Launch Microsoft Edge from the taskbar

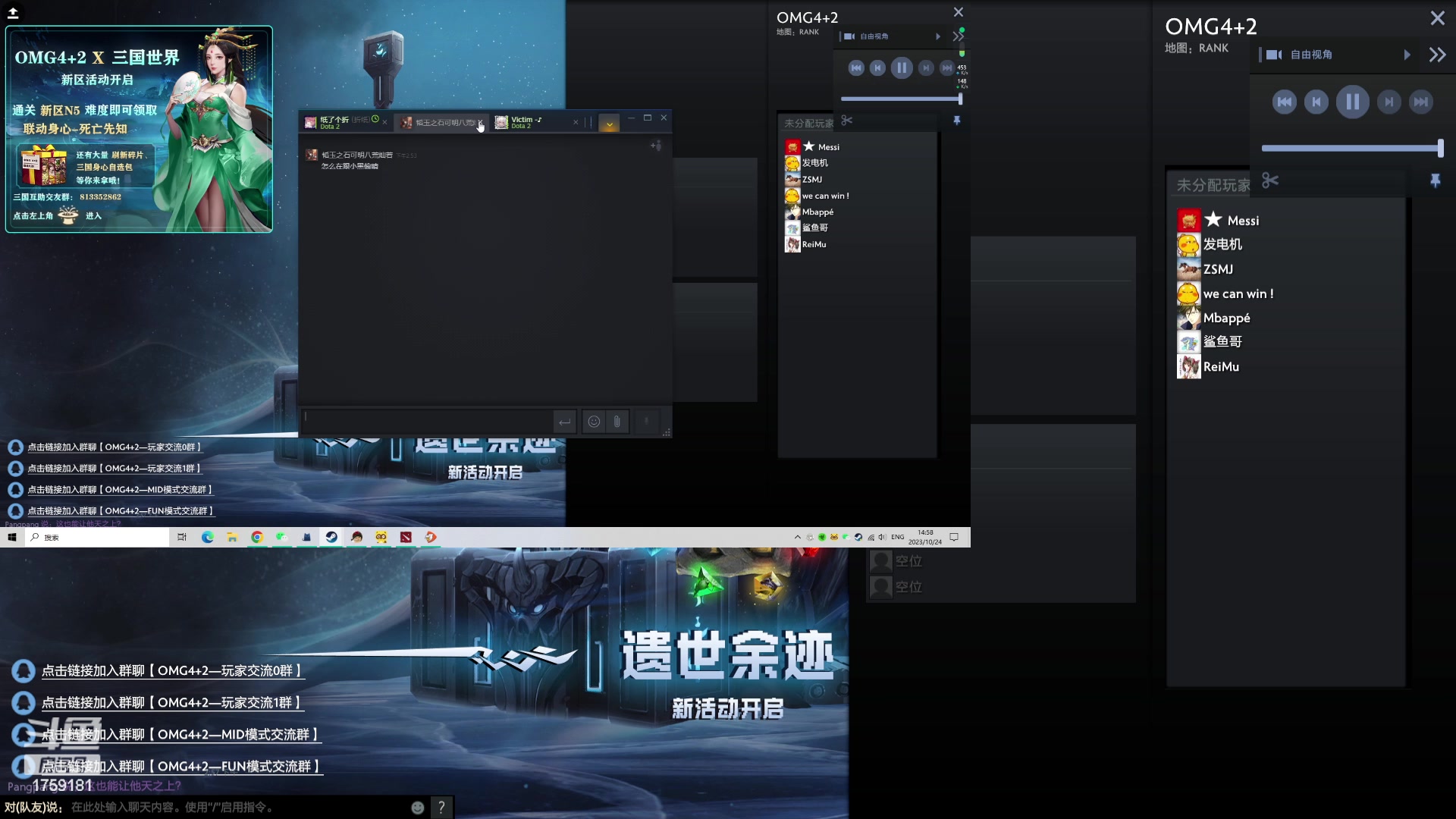tap(207, 537)
